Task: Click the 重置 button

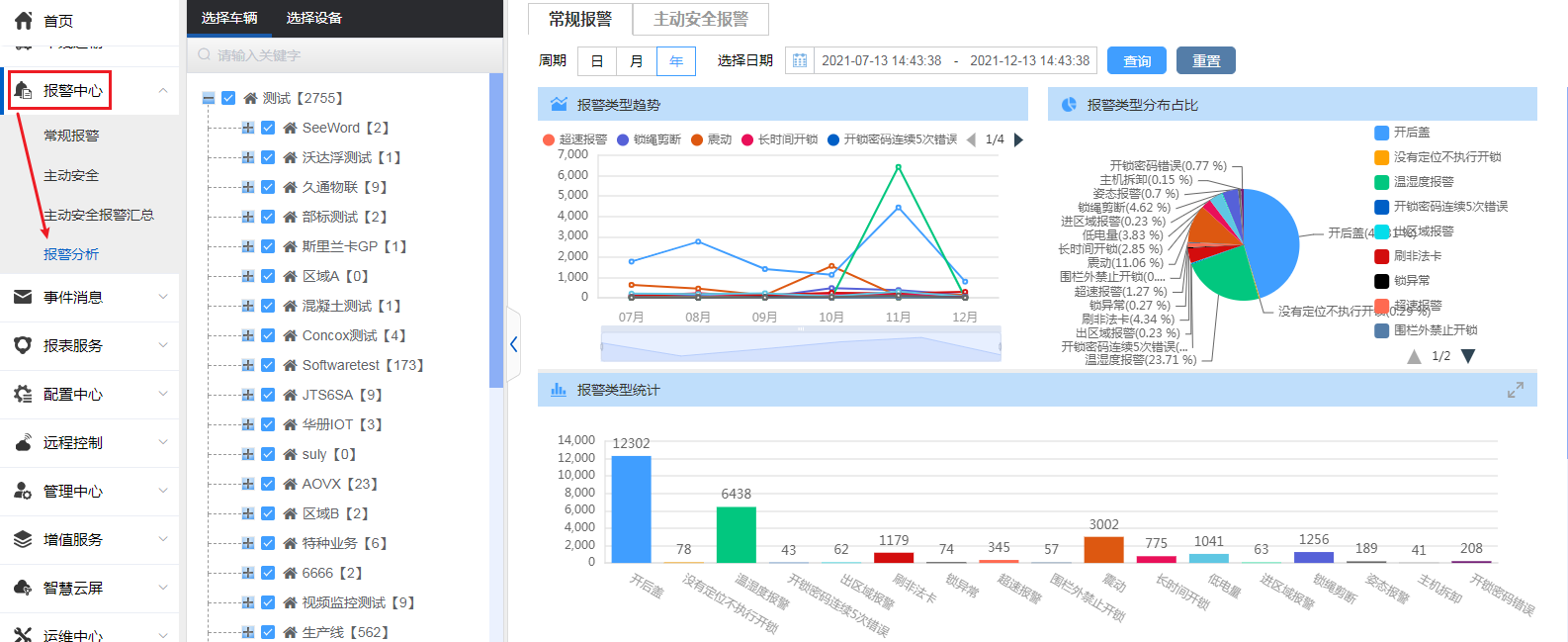Action: click(x=1205, y=60)
